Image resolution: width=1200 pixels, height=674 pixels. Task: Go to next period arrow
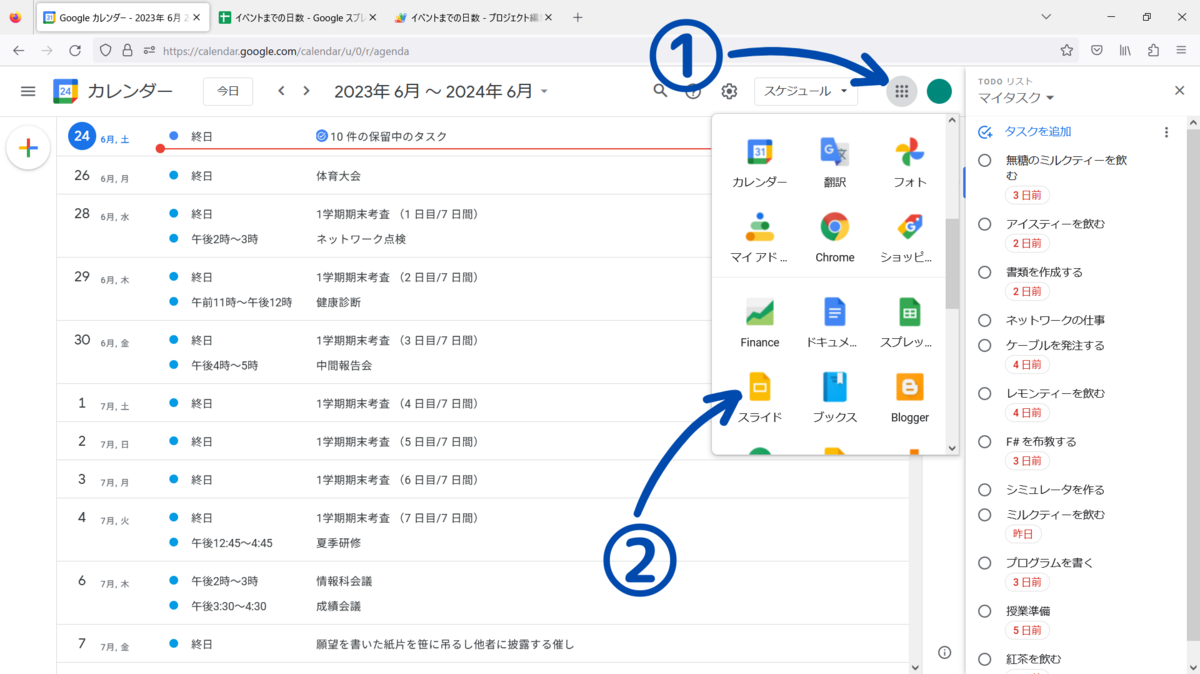(x=306, y=91)
